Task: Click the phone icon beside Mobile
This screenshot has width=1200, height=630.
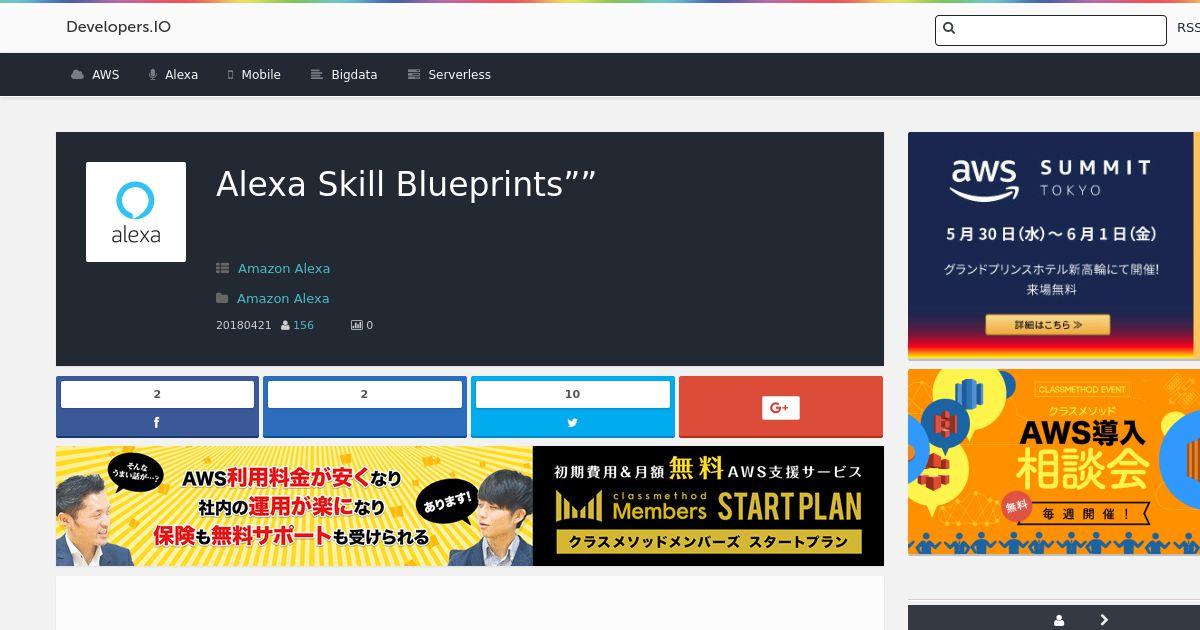Action: (x=230, y=75)
